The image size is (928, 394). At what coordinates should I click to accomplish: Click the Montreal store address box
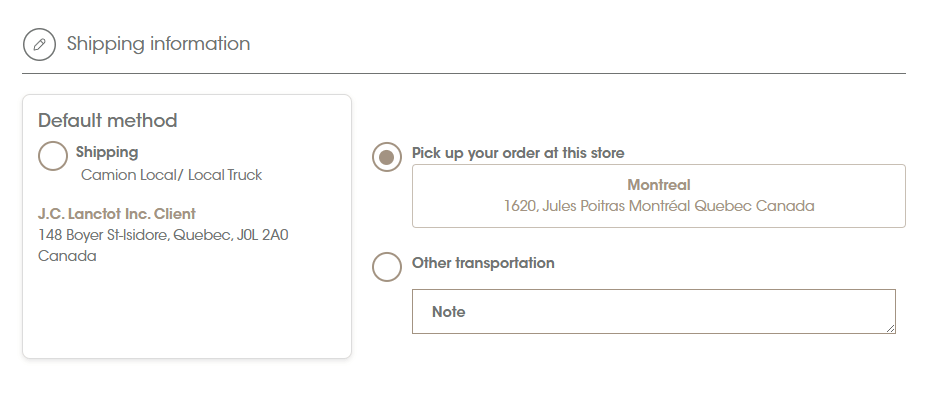pos(659,196)
